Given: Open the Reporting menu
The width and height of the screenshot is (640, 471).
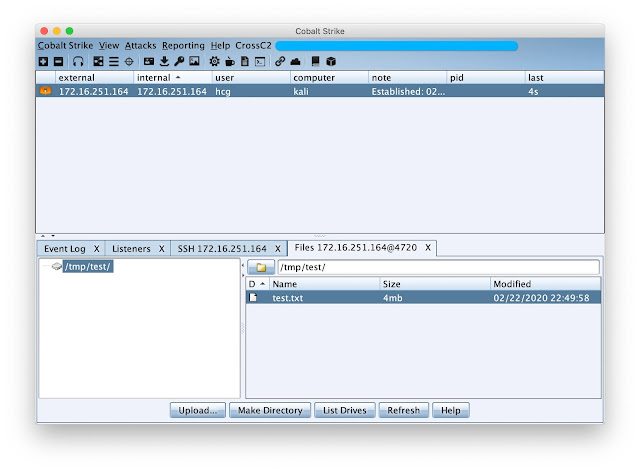Looking at the screenshot, I should tap(183, 45).
